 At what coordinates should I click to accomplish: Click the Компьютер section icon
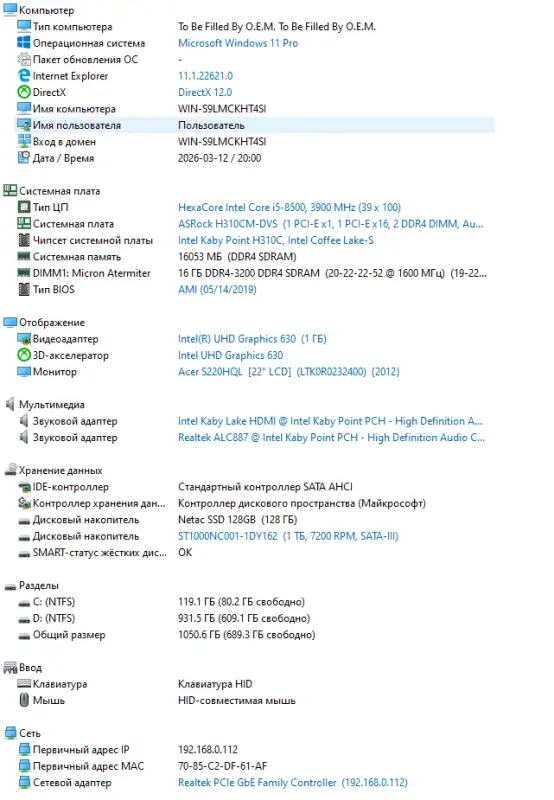tap(10, 10)
